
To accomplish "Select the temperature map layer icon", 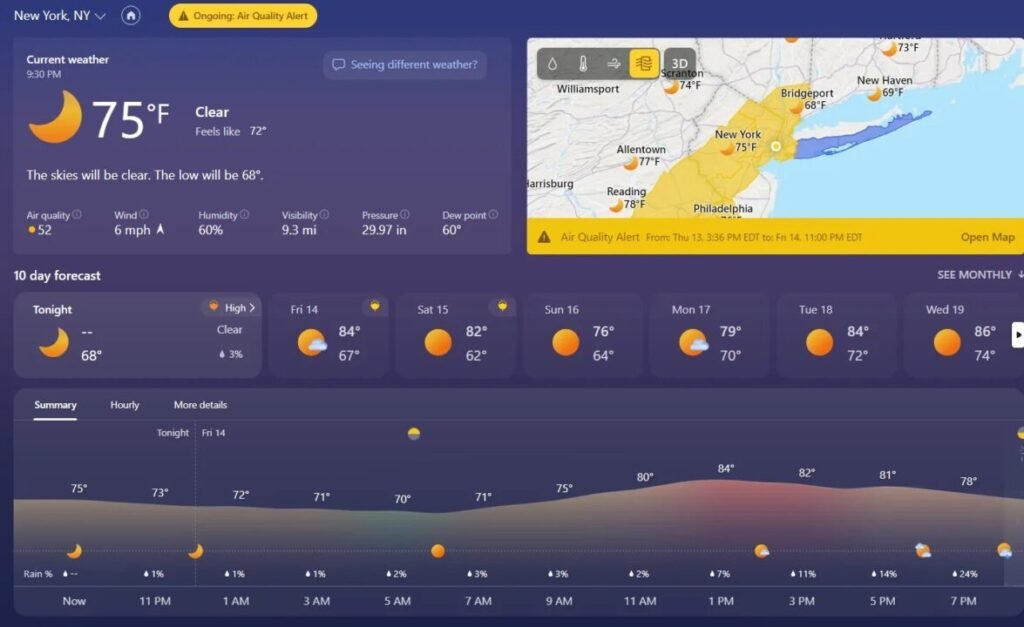I will click(583, 64).
